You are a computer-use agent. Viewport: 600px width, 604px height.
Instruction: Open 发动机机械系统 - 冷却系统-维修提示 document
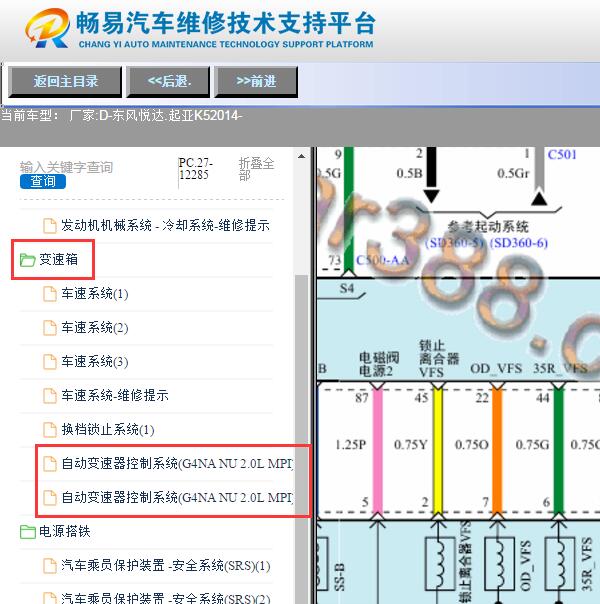click(x=165, y=225)
